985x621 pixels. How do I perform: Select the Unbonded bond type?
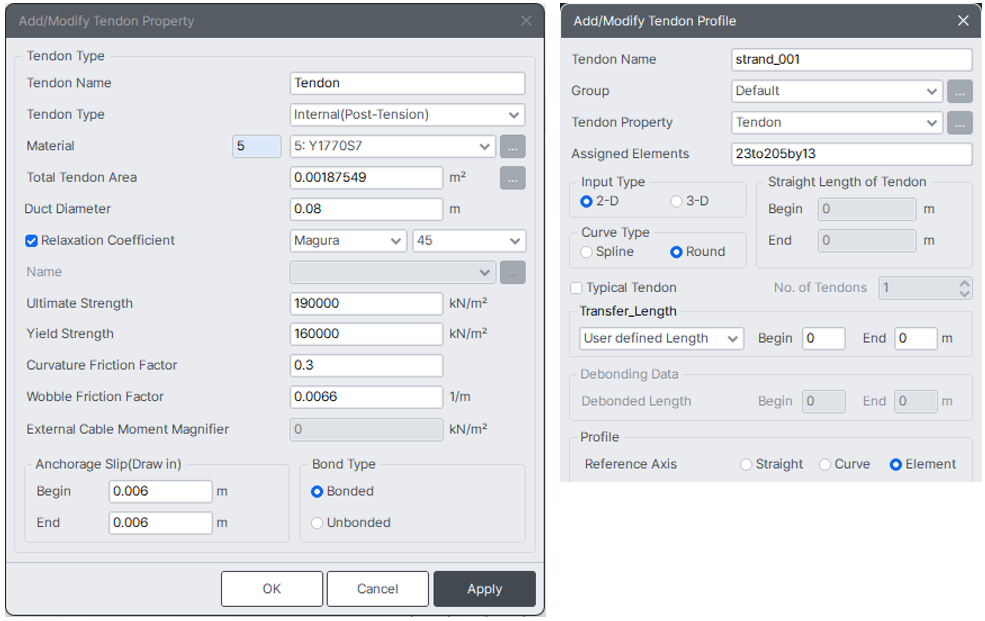click(x=317, y=522)
